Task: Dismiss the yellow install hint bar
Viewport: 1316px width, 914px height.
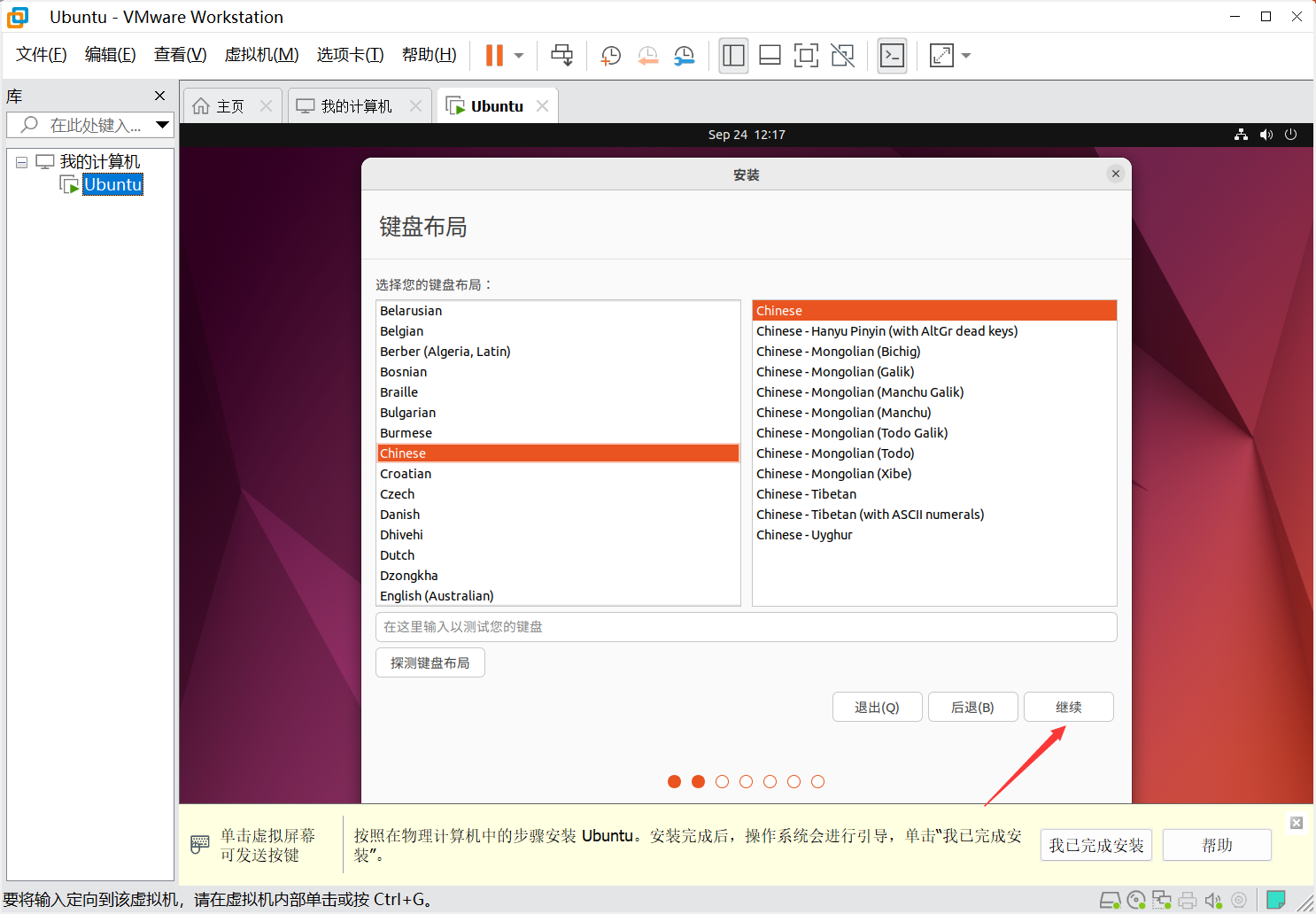Action: pos(1297,823)
